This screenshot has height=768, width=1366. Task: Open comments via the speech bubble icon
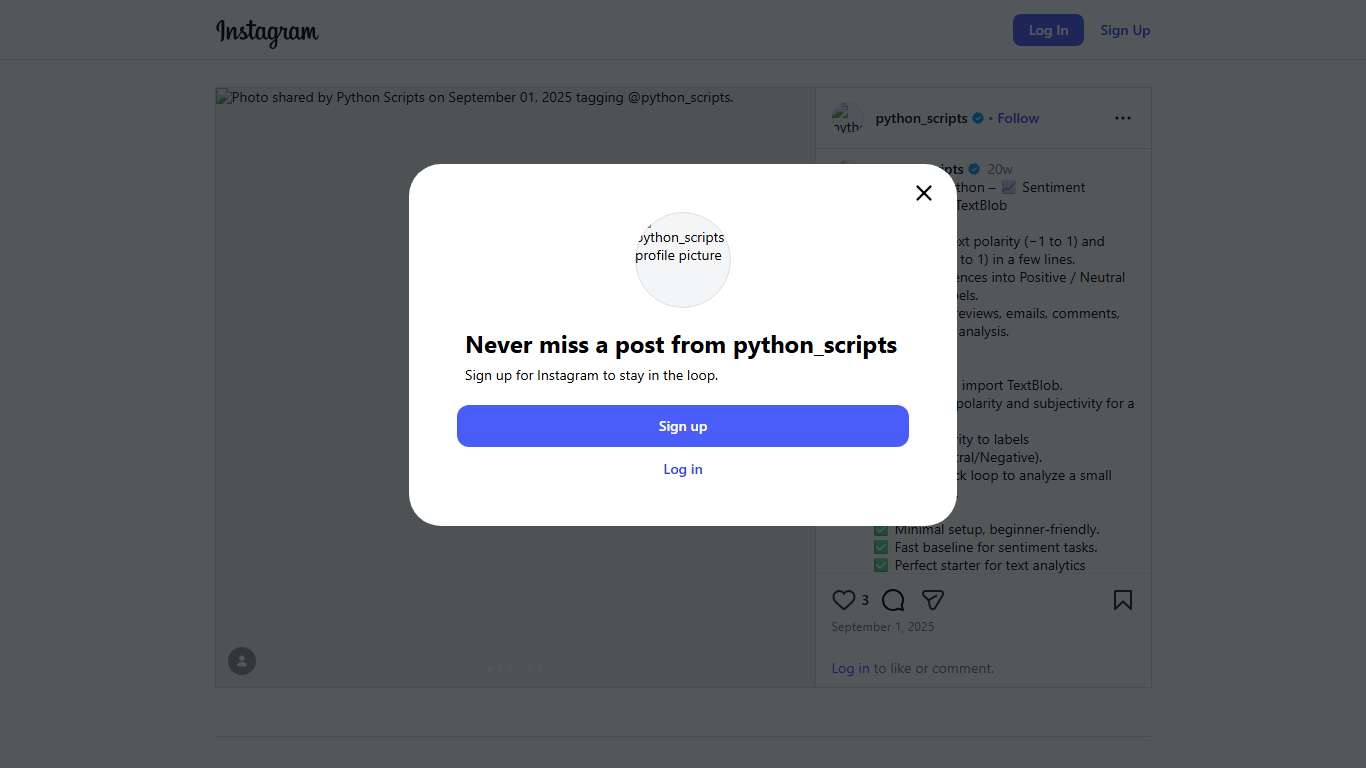[893, 600]
